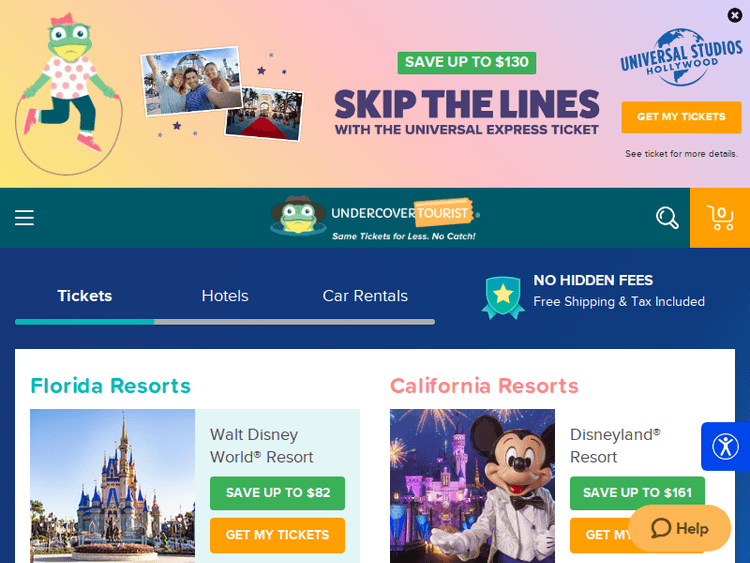Click the jump-roping frog mascot illustration
This screenshot has height=563, width=750.
[68, 94]
